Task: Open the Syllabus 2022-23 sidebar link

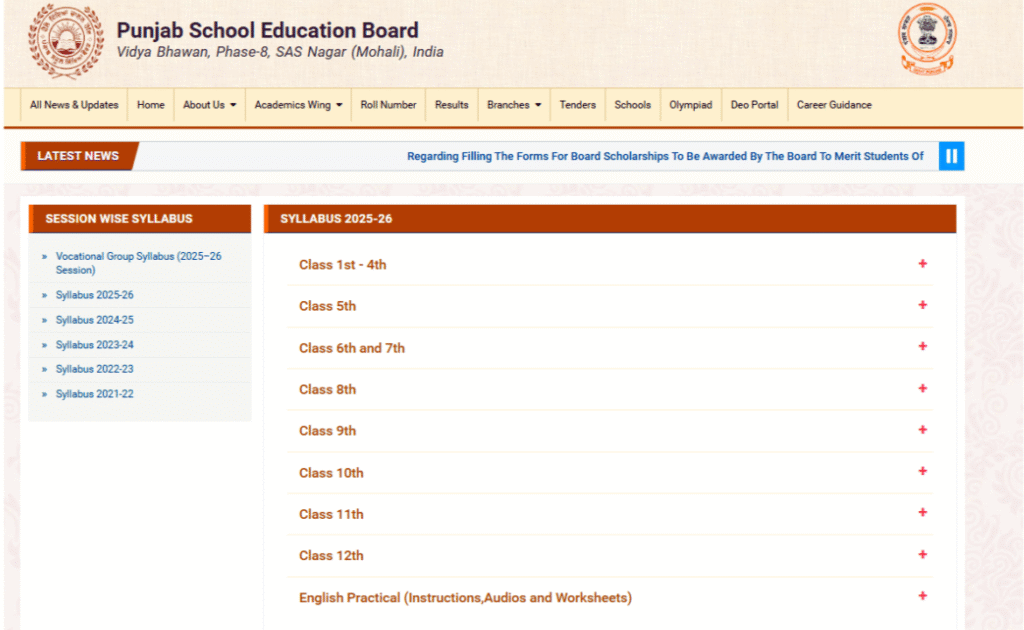Action: click(x=95, y=369)
